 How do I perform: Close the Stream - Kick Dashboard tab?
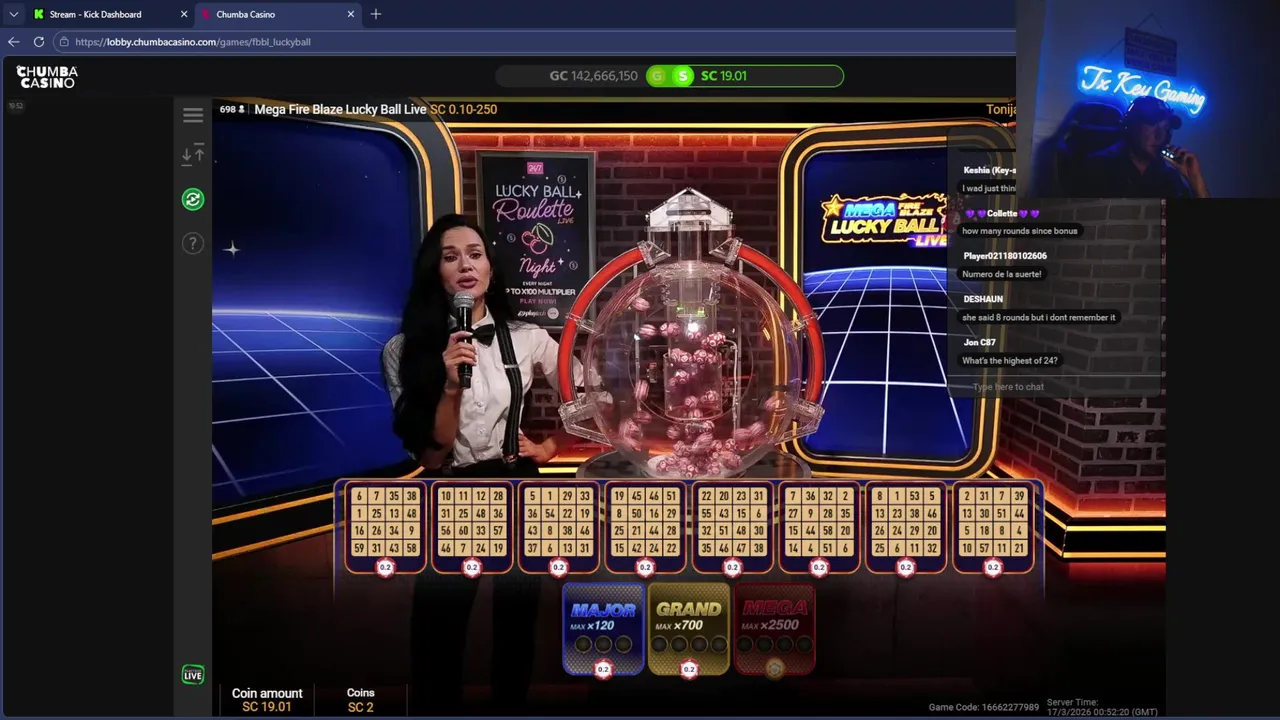(184, 14)
